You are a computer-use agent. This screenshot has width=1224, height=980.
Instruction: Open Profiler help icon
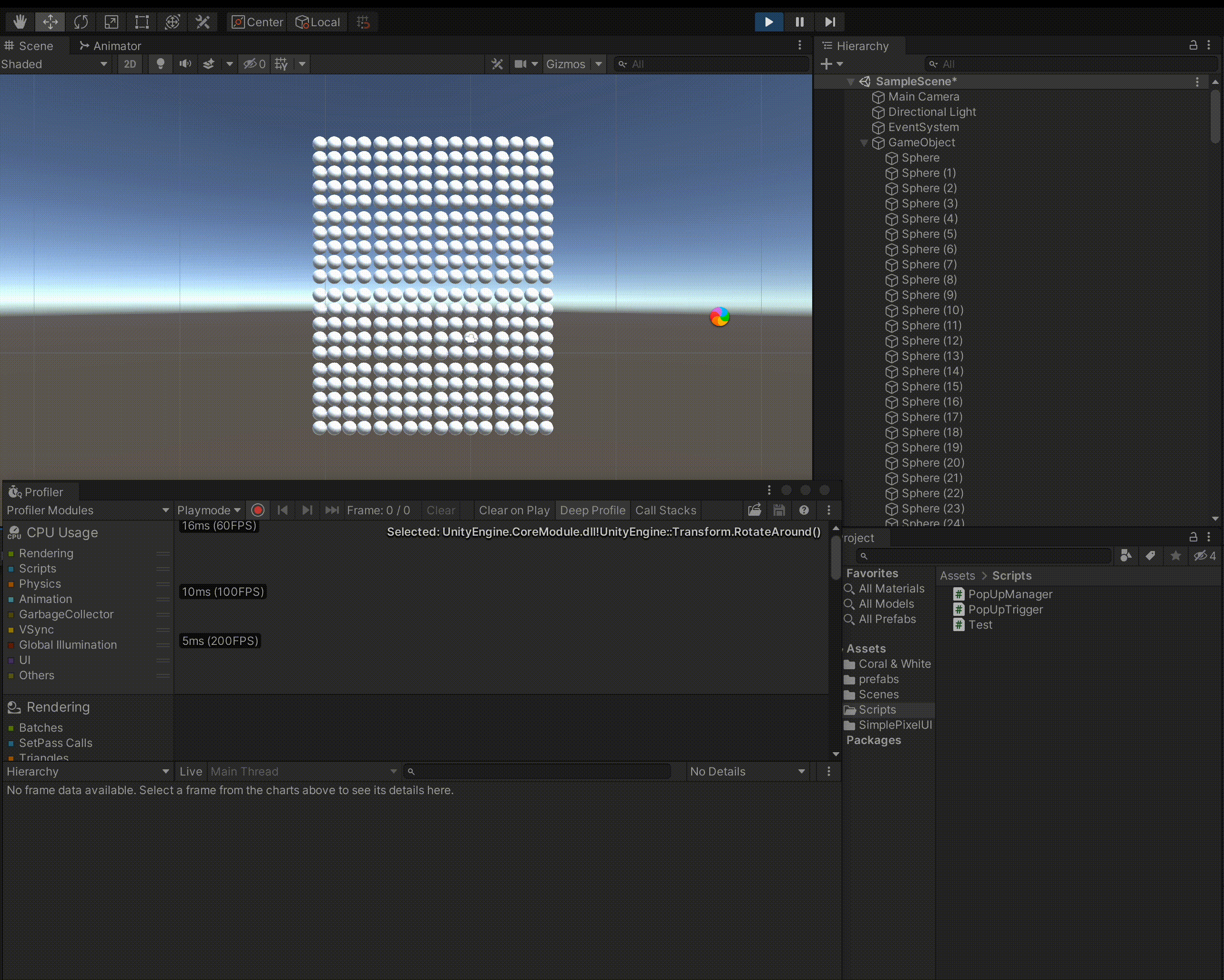click(804, 510)
